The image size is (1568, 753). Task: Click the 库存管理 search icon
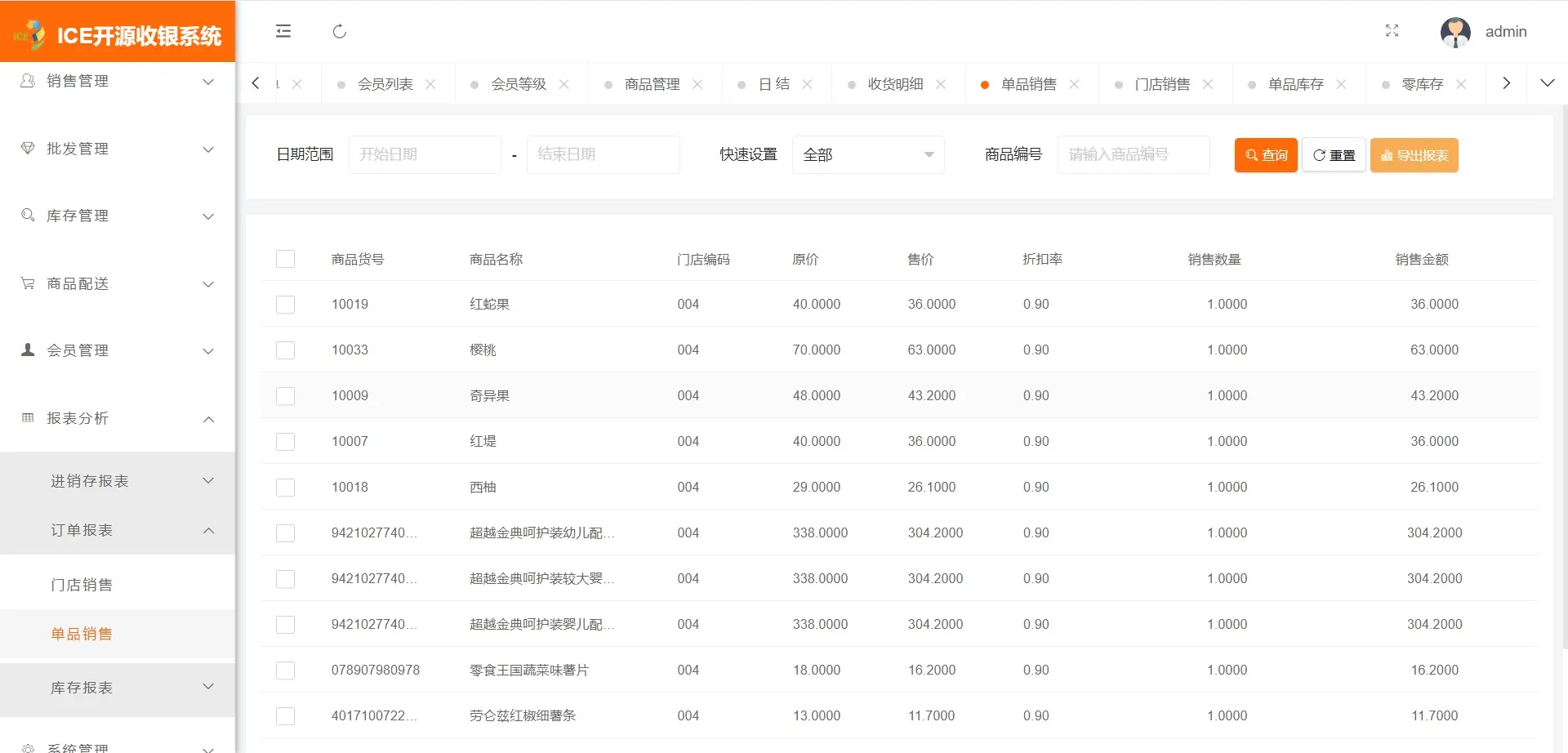point(28,215)
